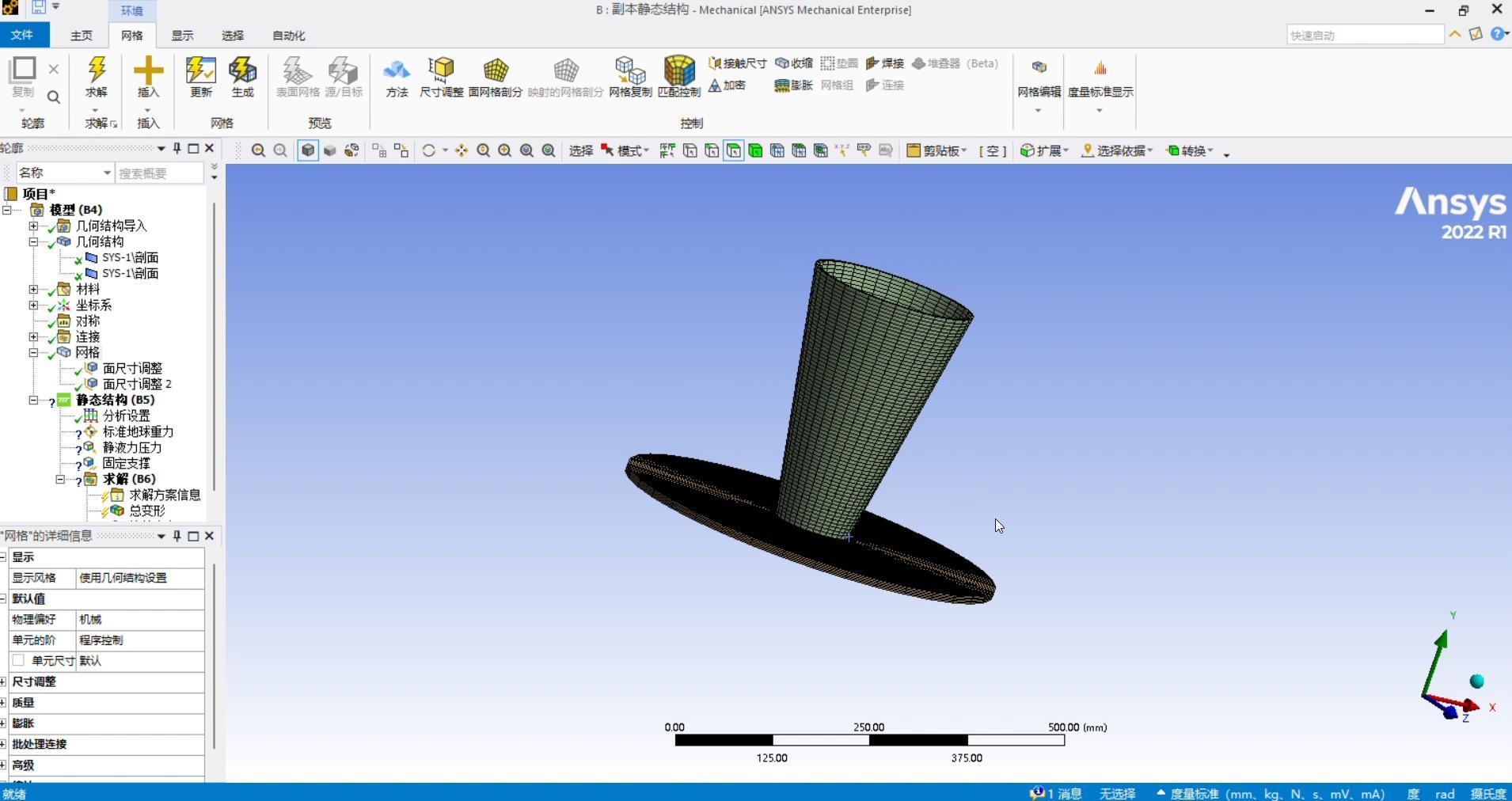
Task: Open the 剪贴板 dropdown
Action: (937, 150)
